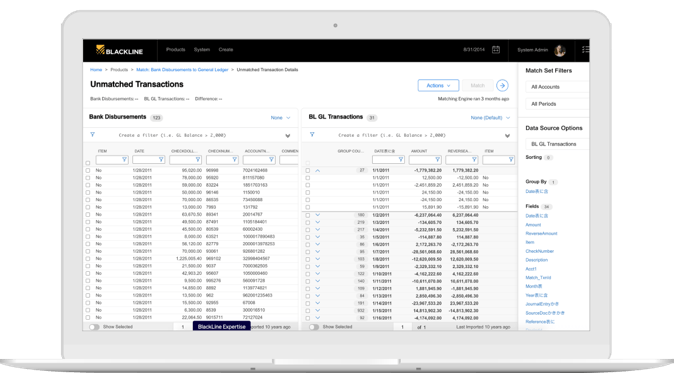Open the Create menu
Image resolution: width=674 pixels, height=385 pixels.
click(226, 50)
